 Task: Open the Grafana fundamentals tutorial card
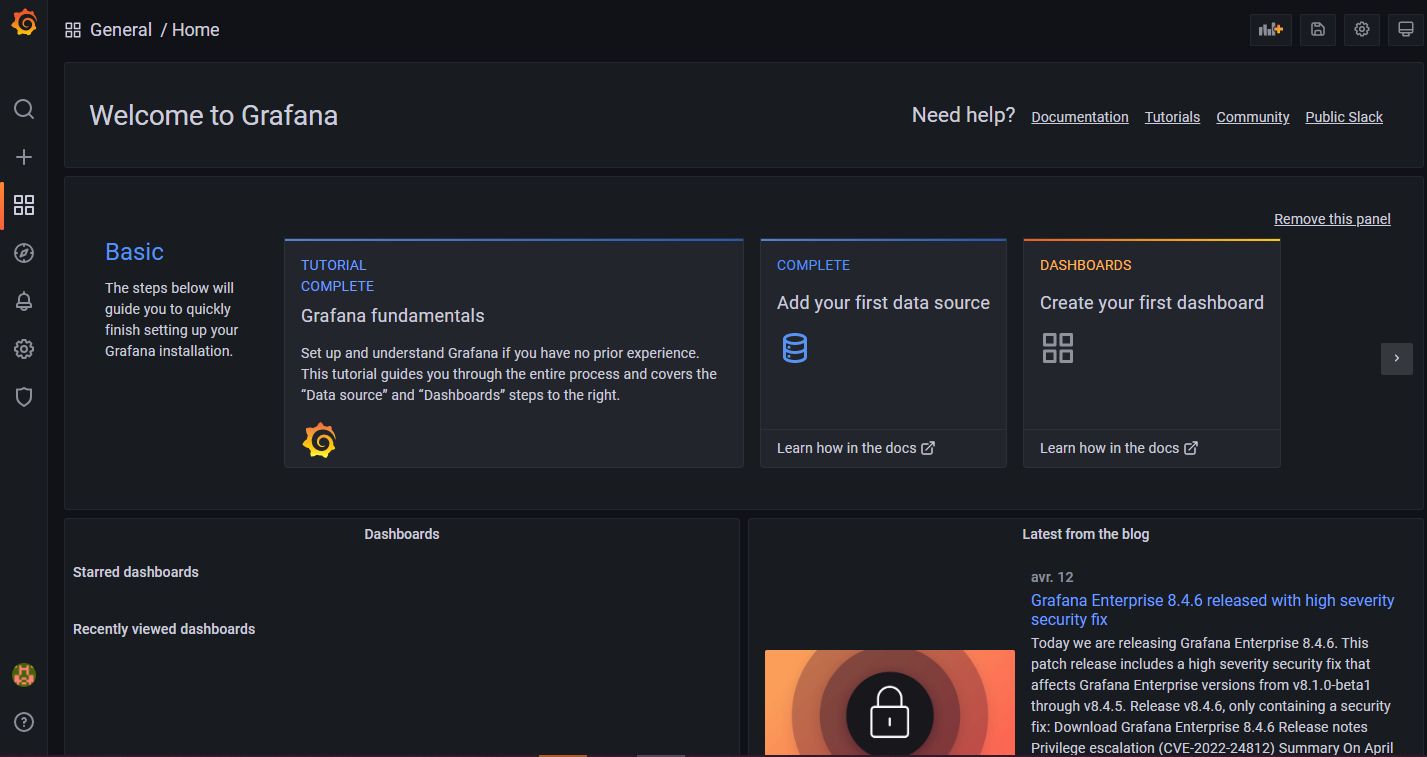tap(514, 353)
